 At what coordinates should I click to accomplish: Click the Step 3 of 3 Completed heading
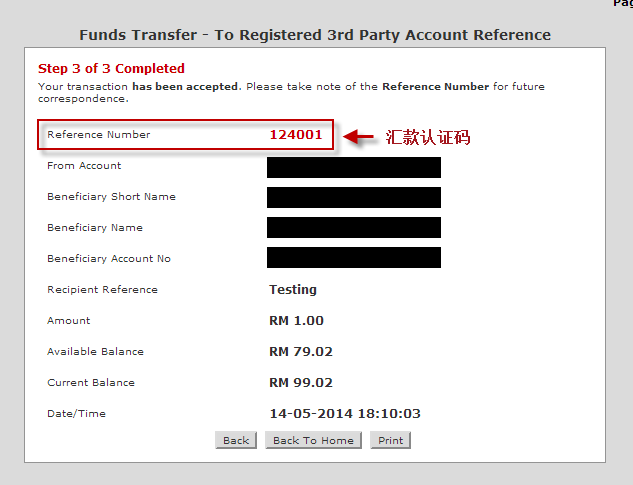tap(111, 69)
